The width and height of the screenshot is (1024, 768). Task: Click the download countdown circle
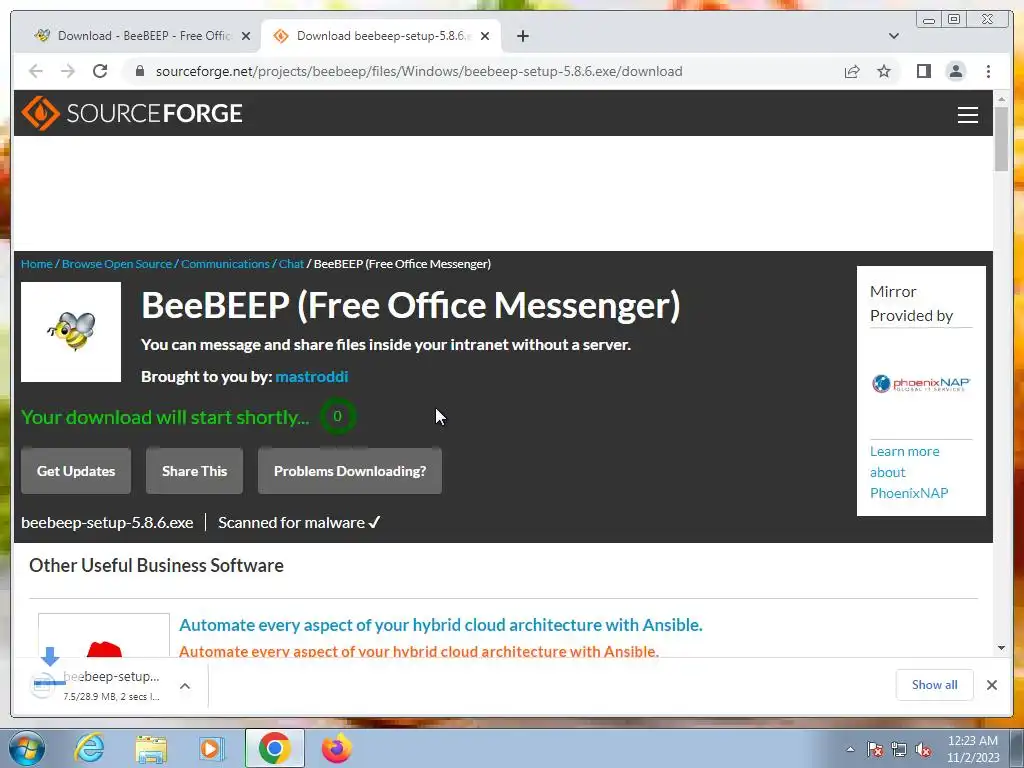338,416
